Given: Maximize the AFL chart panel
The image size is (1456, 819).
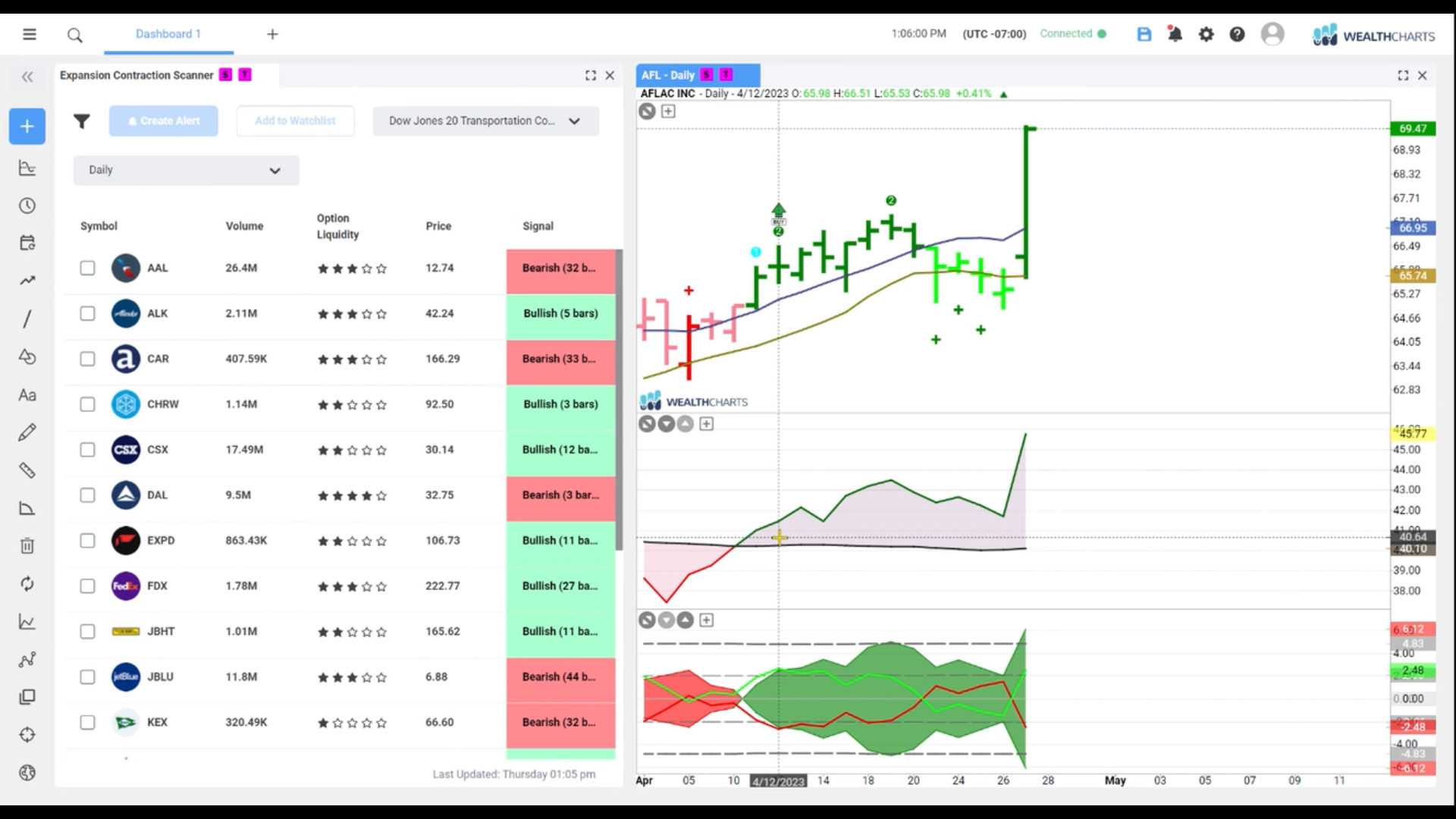Looking at the screenshot, I should [1403, 75].
